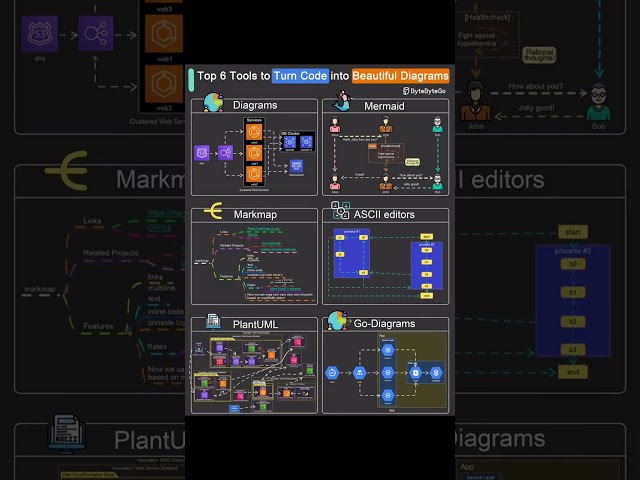Click the ASCII editors icon beside its title
The image size is (640, 480).
pos(340,210)
